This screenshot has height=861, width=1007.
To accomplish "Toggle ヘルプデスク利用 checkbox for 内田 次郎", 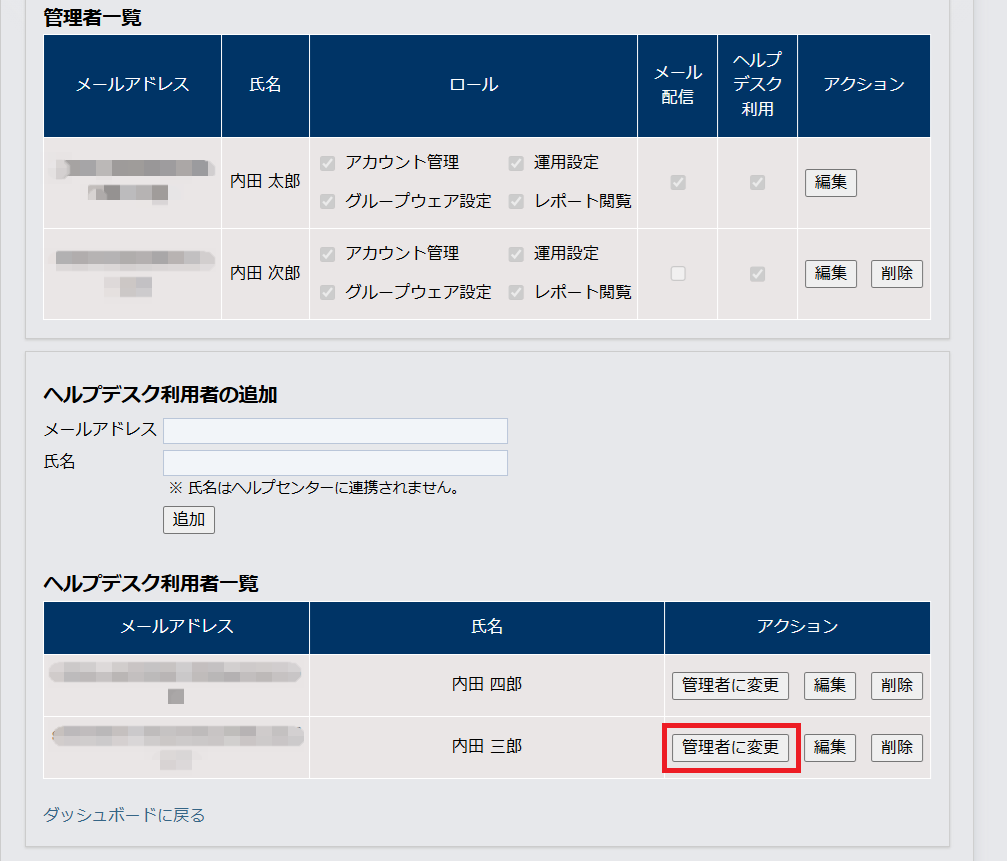I will [x=758, y=273].
